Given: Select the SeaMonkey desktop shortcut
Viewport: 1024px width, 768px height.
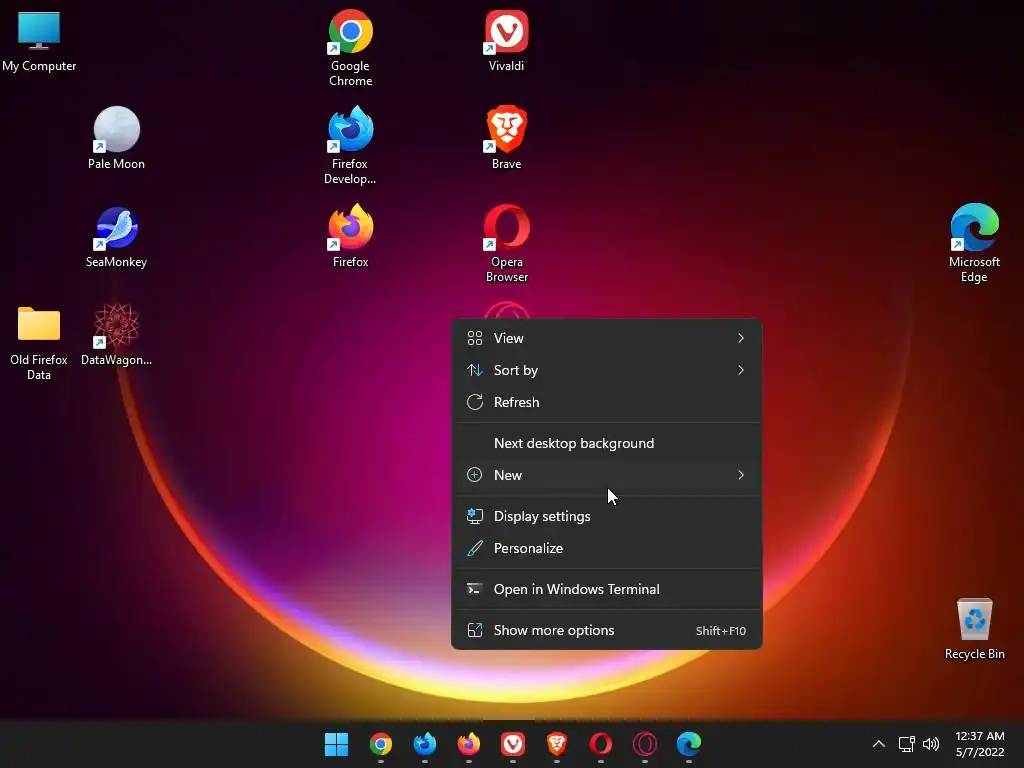Looking at the screenshot, I should click(116, 236).
